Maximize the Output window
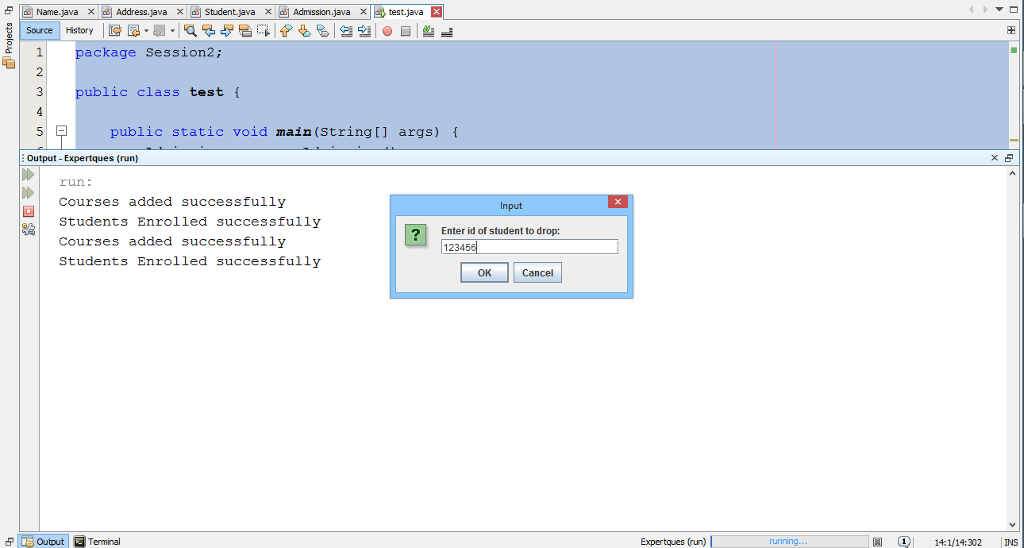 tap(1009, 157)
